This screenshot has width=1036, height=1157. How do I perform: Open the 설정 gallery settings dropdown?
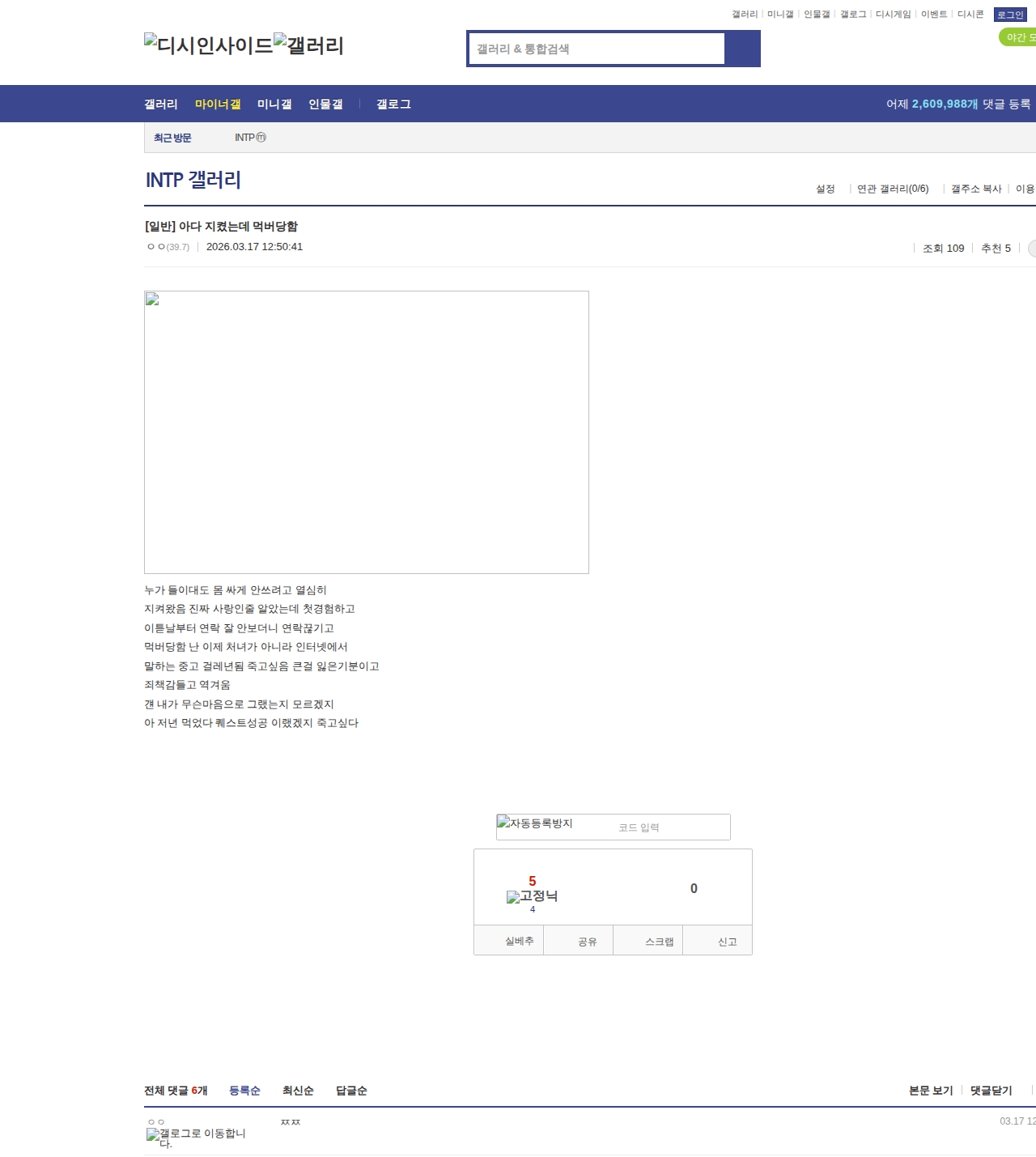pyautogui.click(x=825, y=189)
